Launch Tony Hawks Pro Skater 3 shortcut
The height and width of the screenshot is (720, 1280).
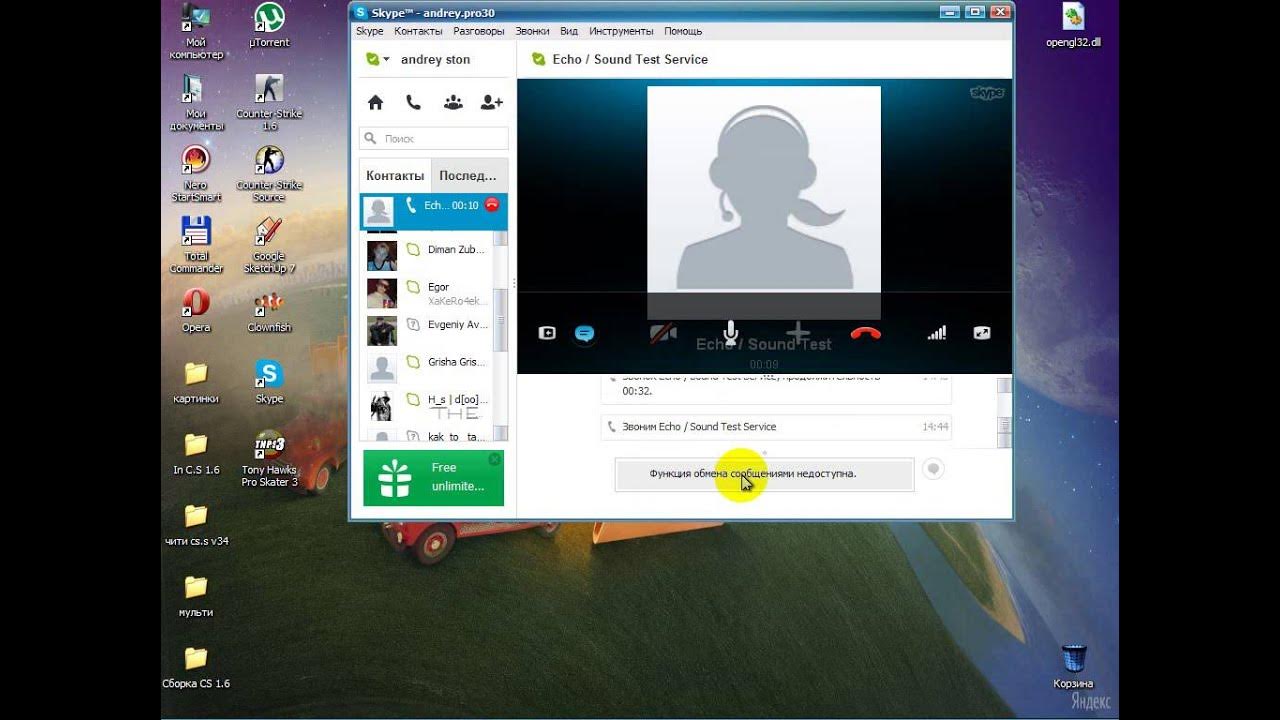point(269,460)
